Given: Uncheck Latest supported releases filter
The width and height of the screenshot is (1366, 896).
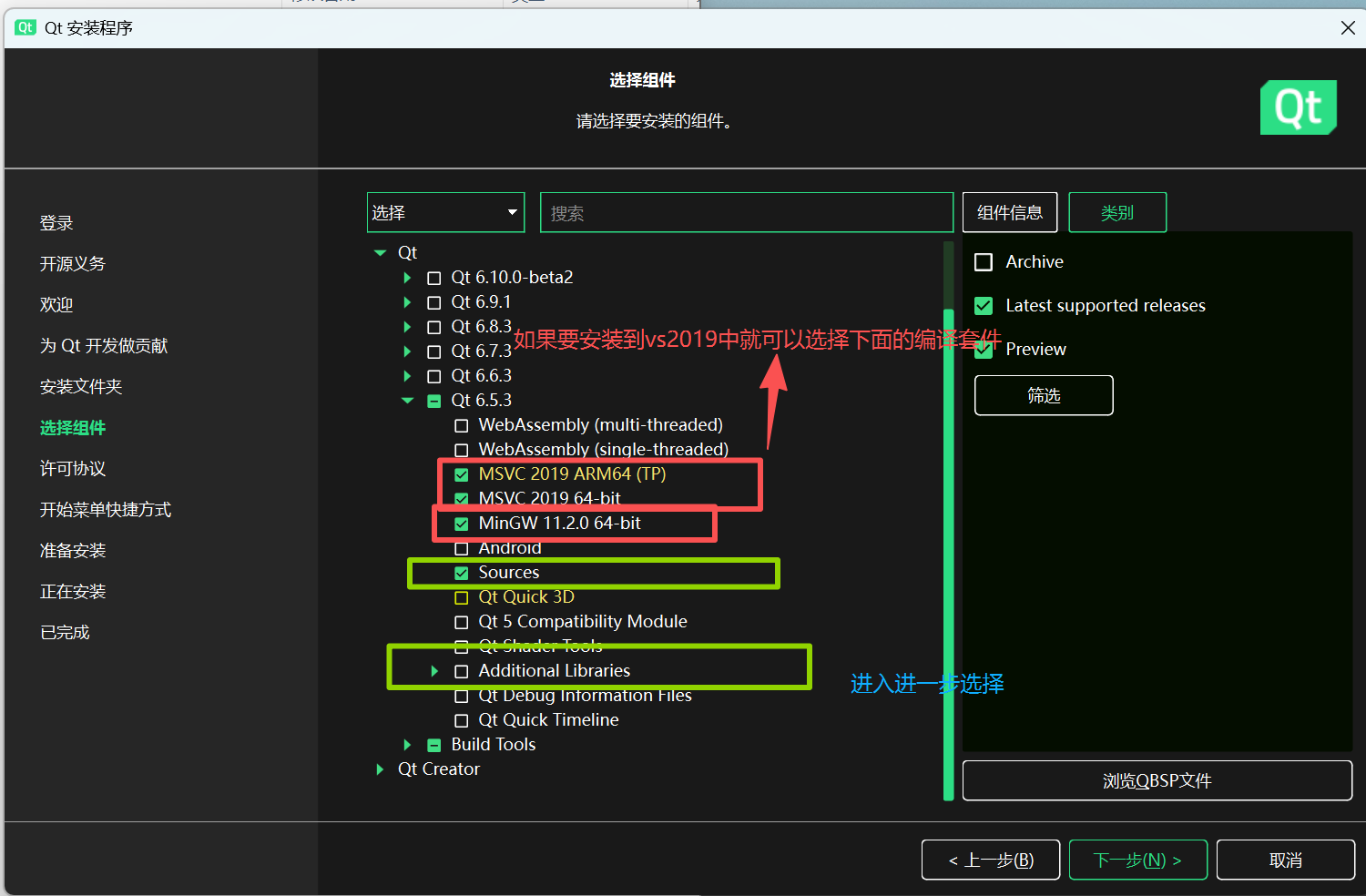Looking at the screenshot, I should click(984, 306).
